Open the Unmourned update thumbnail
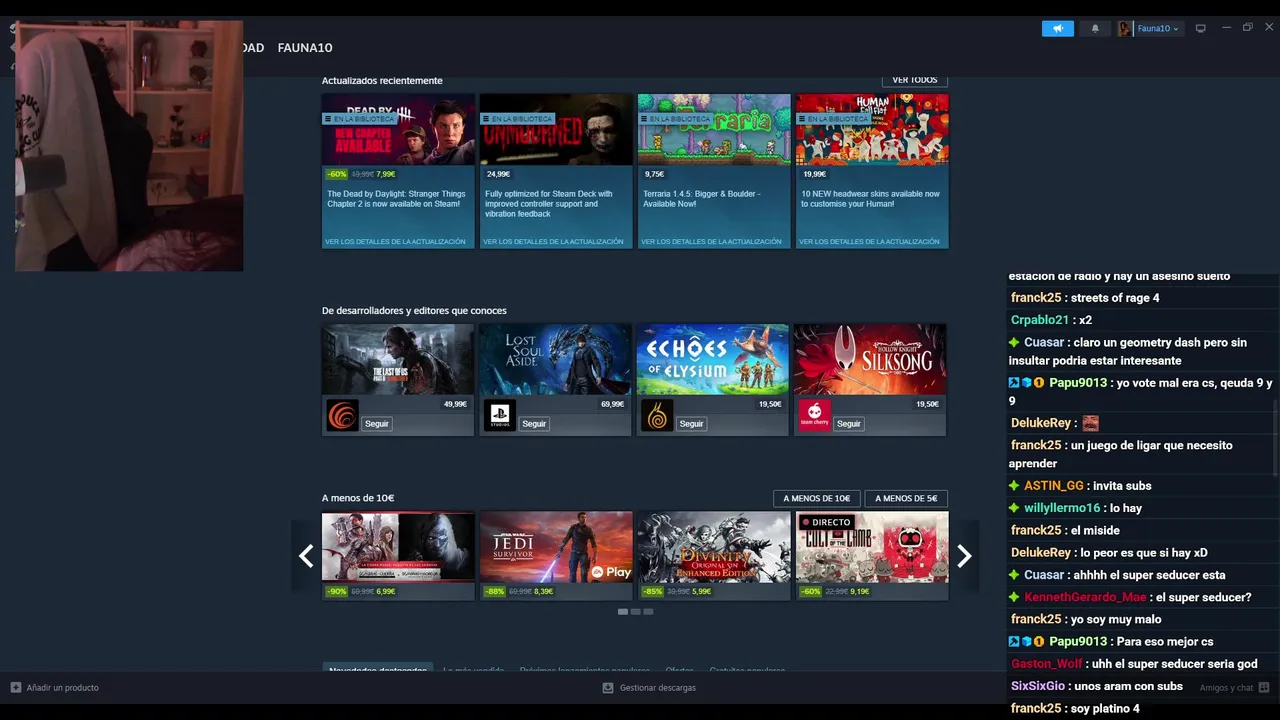This screenshot has height=720, width=1280. [556, 130]
